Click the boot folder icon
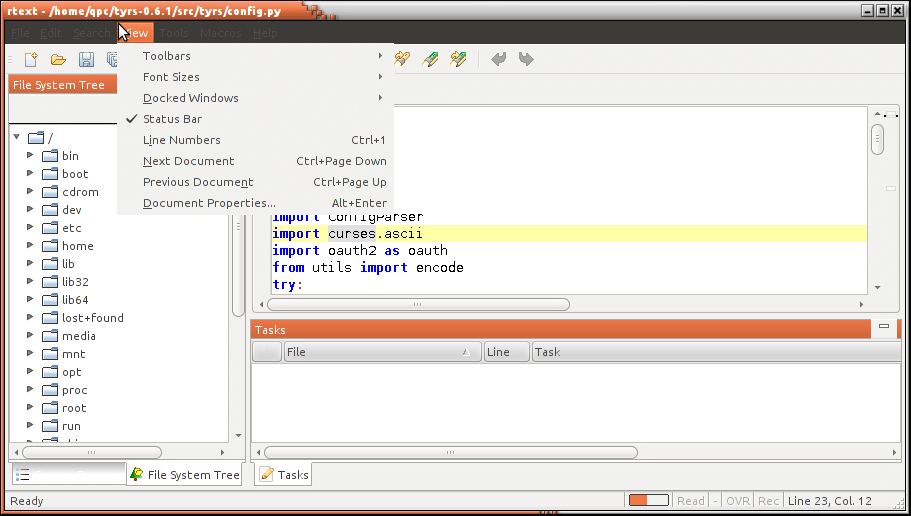Screen dimensions: 911x516 pyautogui.click(x=50, y=174)
